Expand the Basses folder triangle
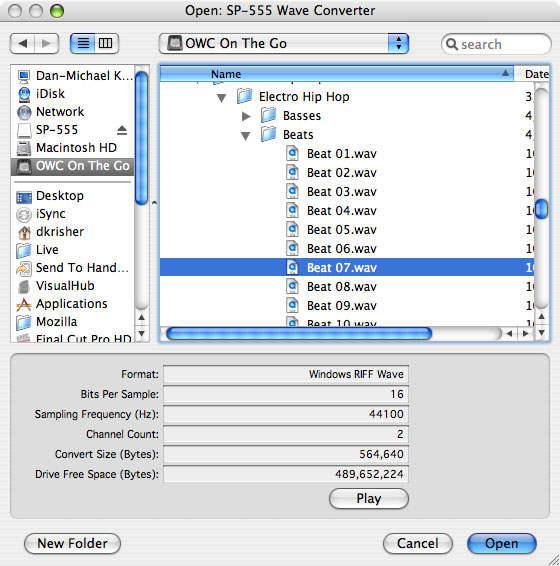560x566 pixels. (246, 116)
